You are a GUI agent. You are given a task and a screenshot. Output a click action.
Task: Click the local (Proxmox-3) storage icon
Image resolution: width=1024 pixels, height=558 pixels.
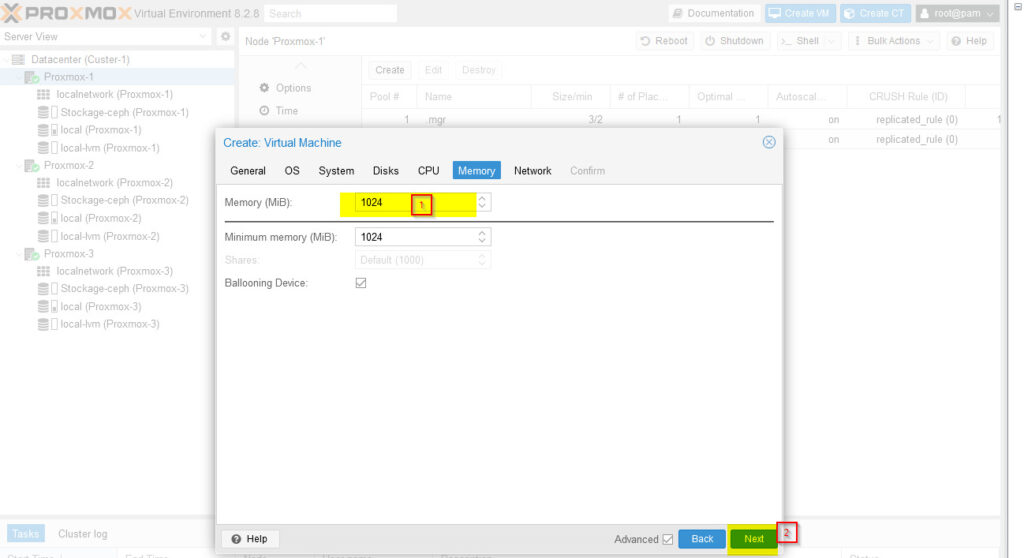tap(48, 306)
